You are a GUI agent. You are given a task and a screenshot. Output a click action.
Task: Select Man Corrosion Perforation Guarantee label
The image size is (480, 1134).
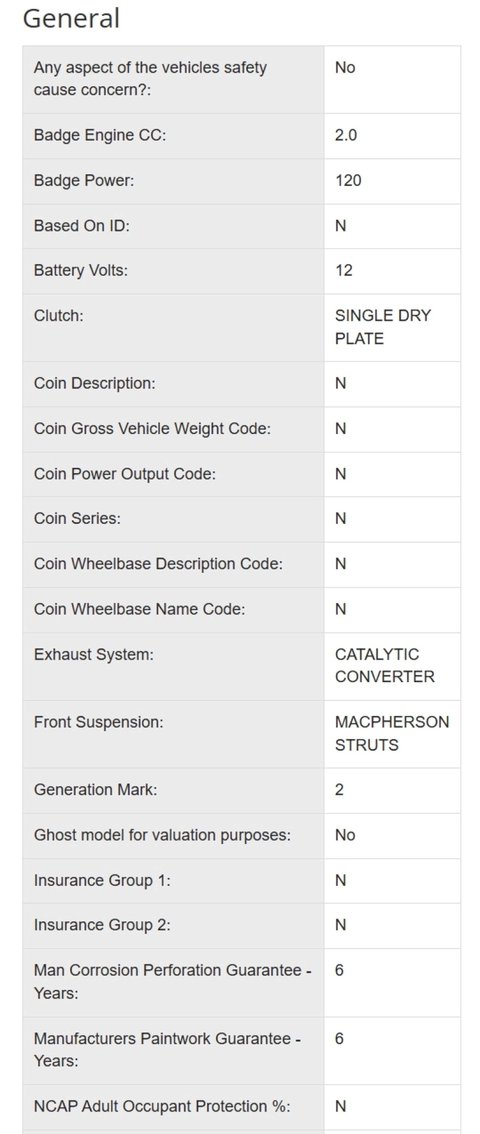pos(173,981)
